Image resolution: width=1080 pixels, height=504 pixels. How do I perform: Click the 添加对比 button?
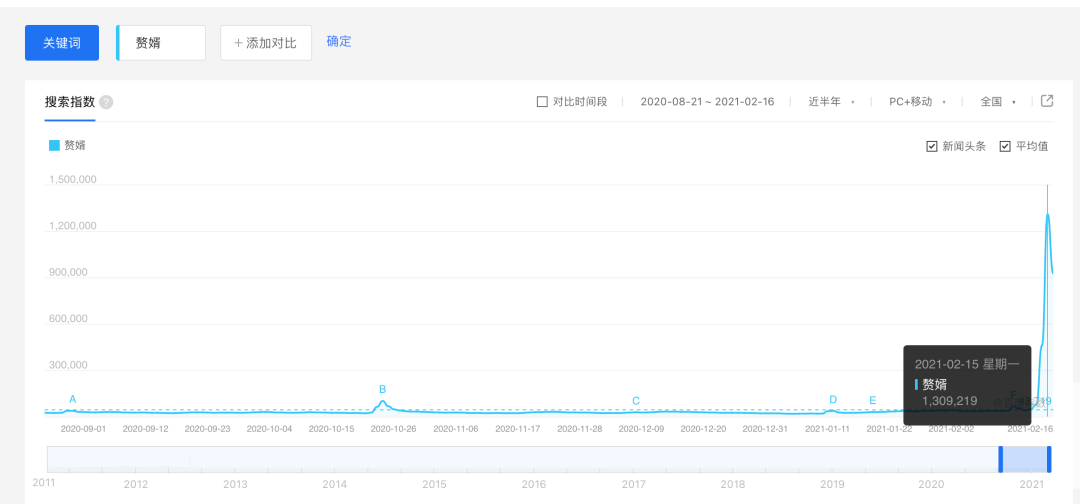tap(265, 43)
